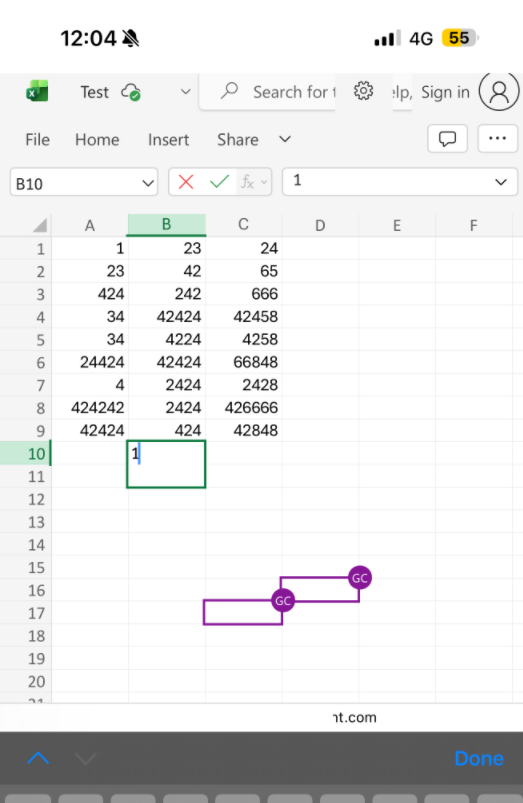Select the cell containing 65
The image size is (523, 803).
(243, 271)
